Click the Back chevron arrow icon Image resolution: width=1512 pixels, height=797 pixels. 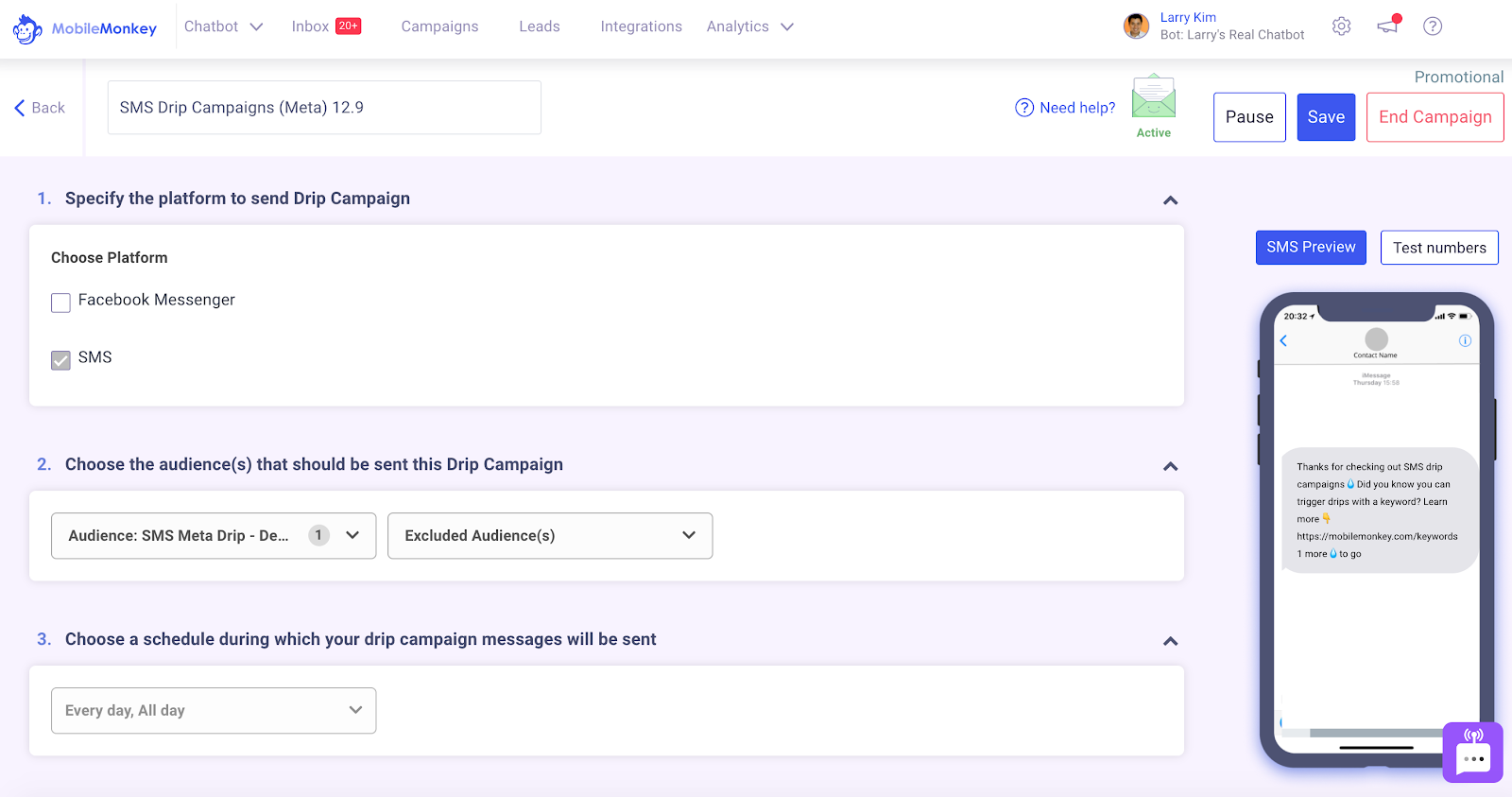click(x=20, y=108)
